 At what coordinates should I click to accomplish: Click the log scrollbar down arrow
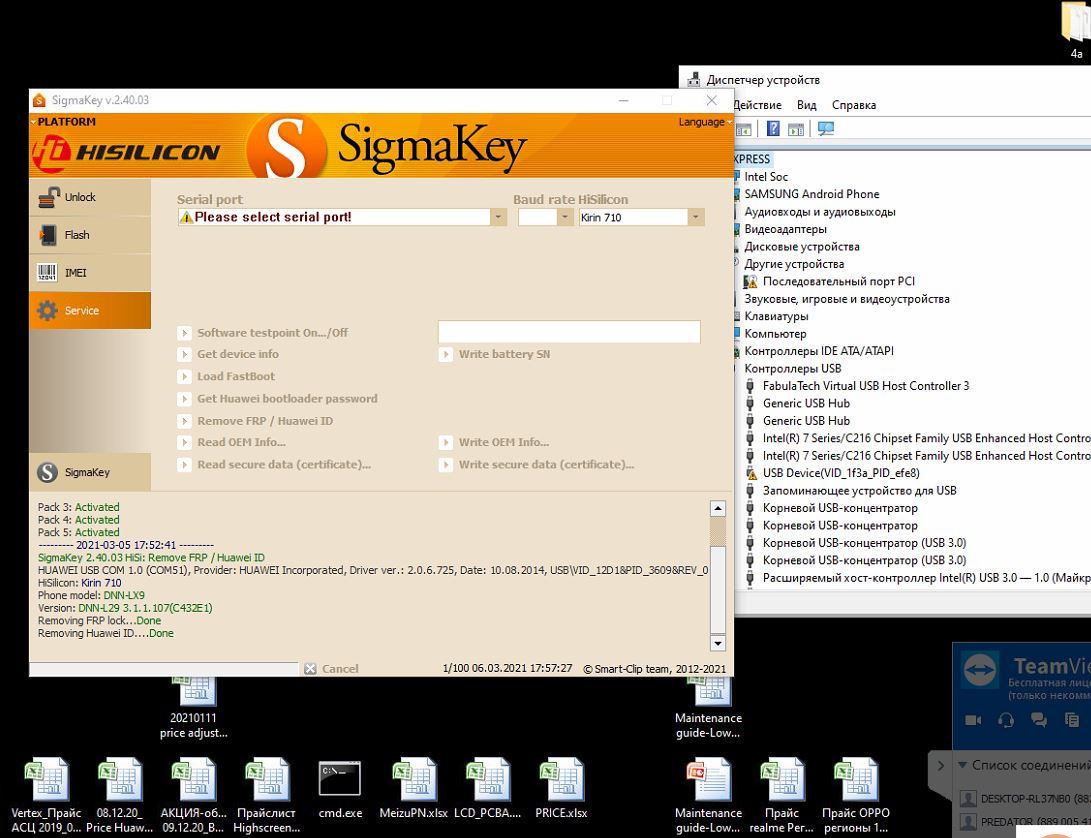[x=717, y=642]
